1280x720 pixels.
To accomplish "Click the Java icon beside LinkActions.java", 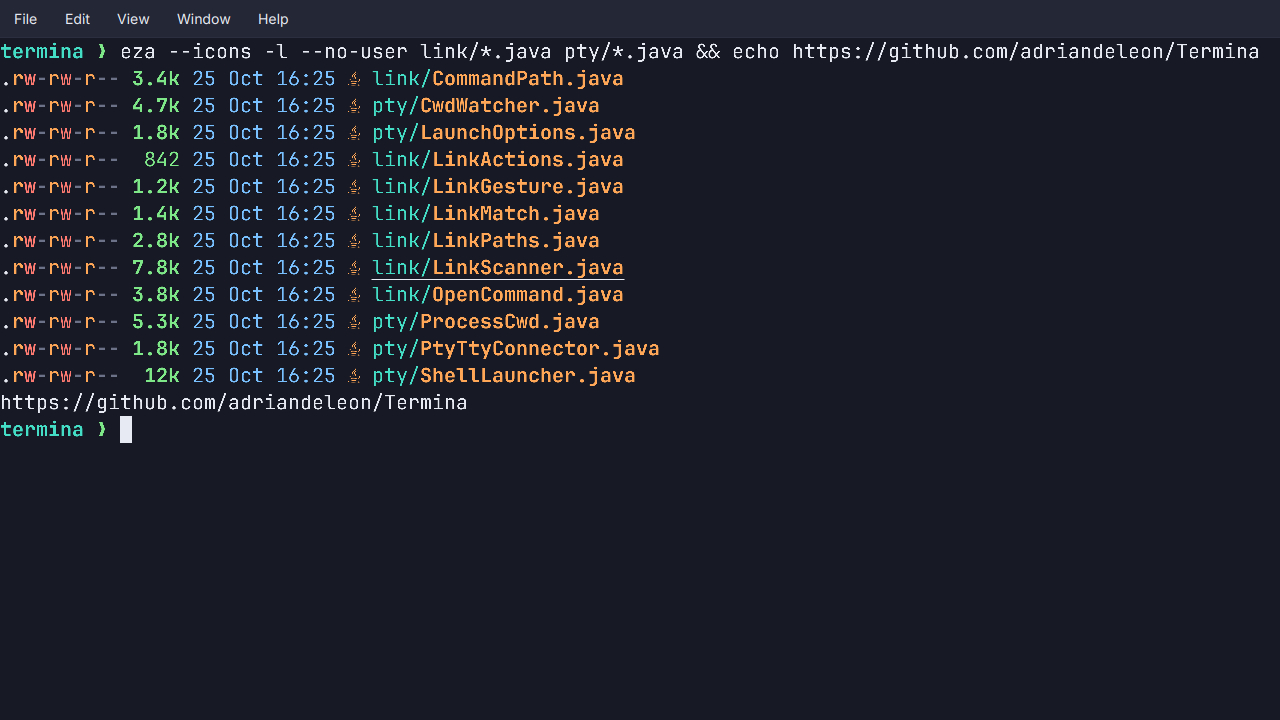I will tap(354, 160).
